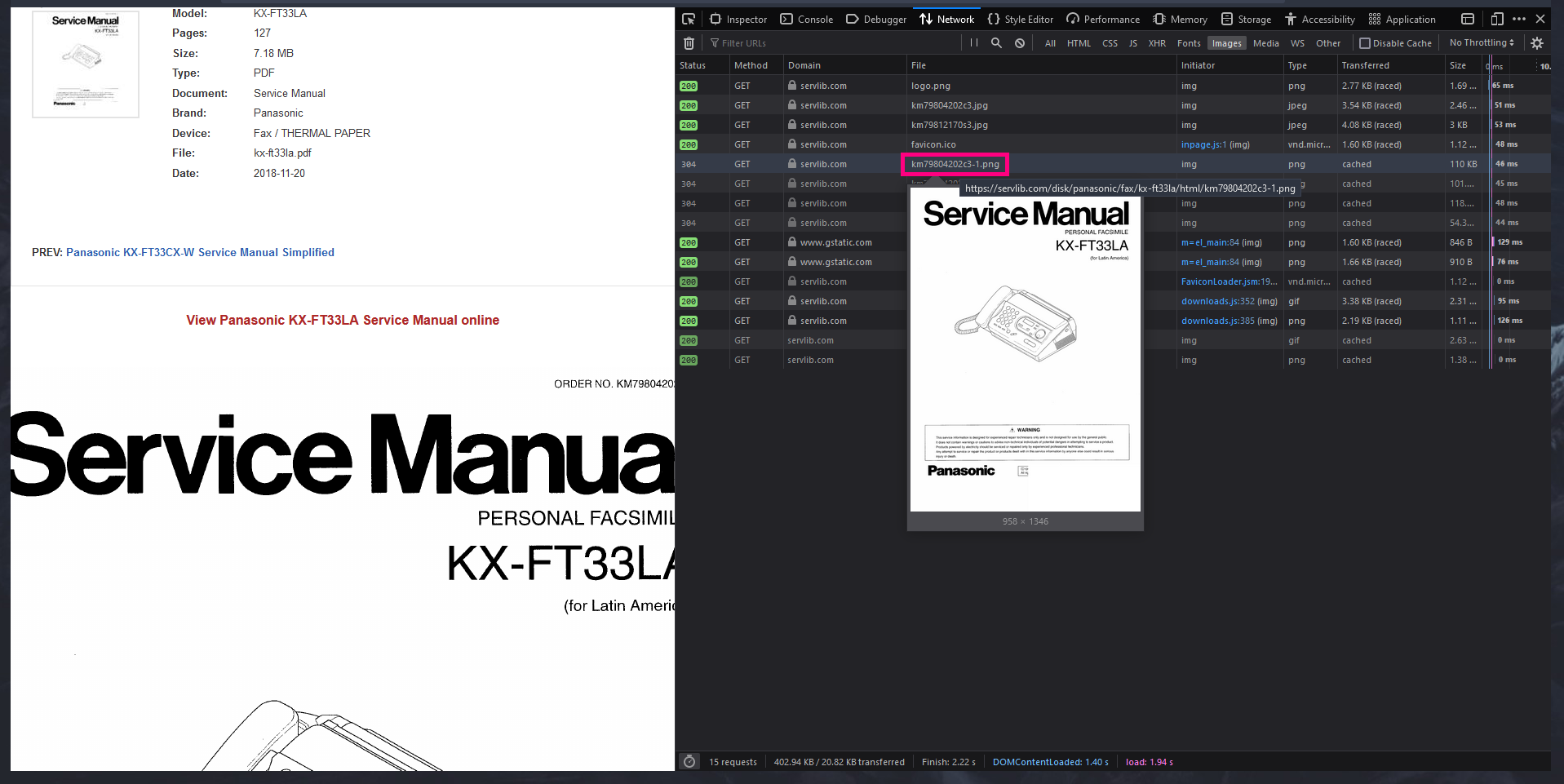Clear network log with trash icon
Viewport: 1564px width, 784px height.
click(x=689, y=43)
